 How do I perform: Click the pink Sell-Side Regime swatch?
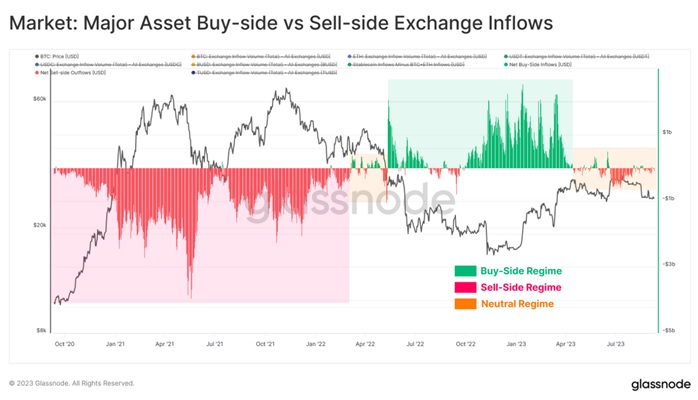tap(465, 287)
